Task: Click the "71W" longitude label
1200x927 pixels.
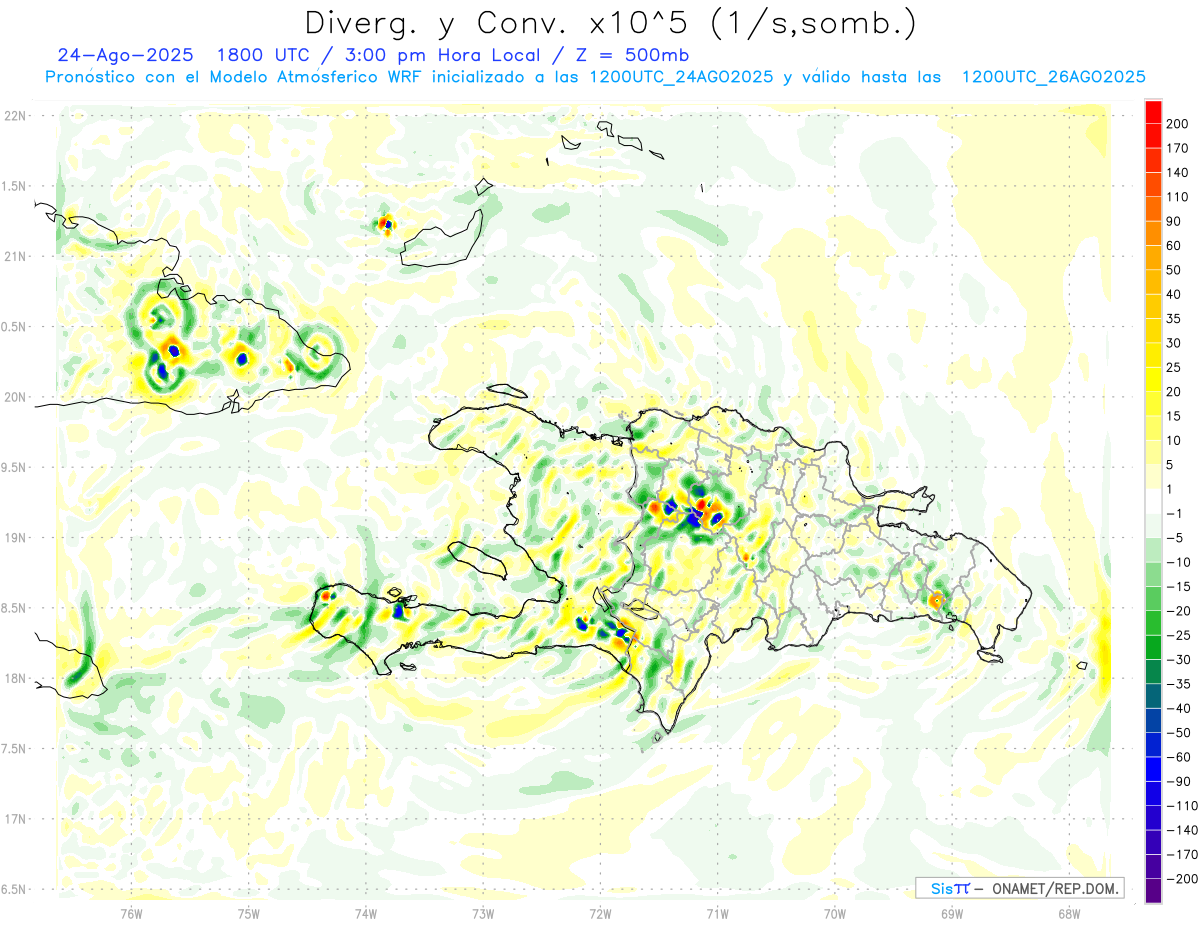Action: 717,914
